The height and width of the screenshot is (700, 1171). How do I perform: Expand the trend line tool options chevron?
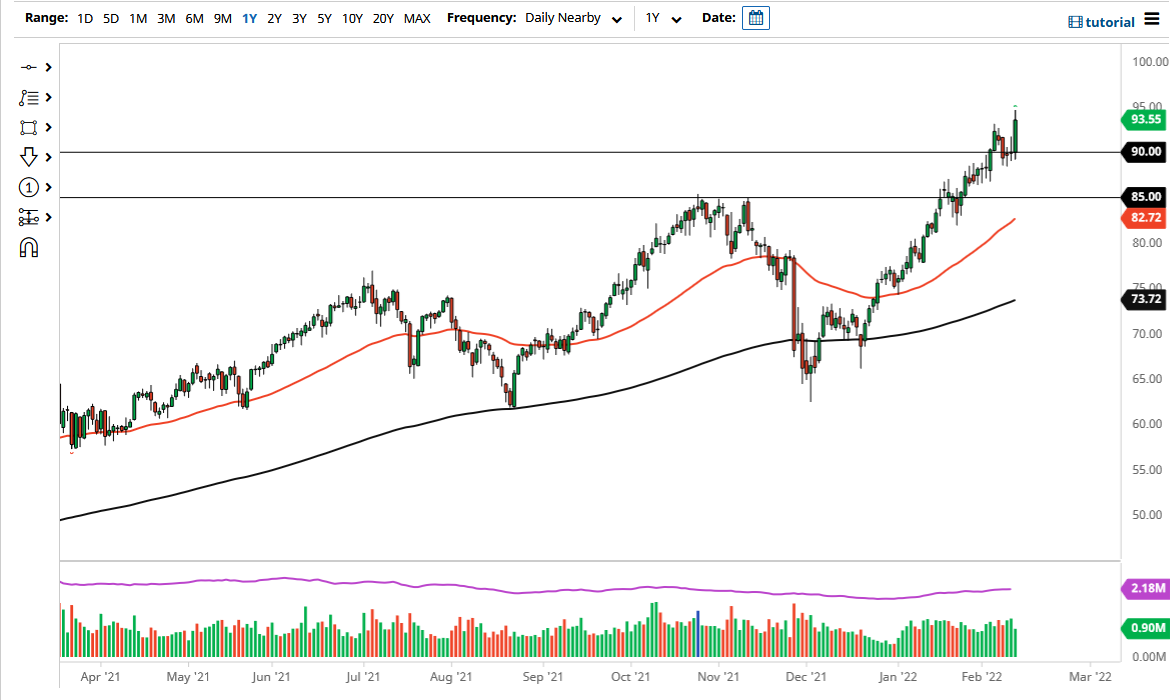[49, 67]
